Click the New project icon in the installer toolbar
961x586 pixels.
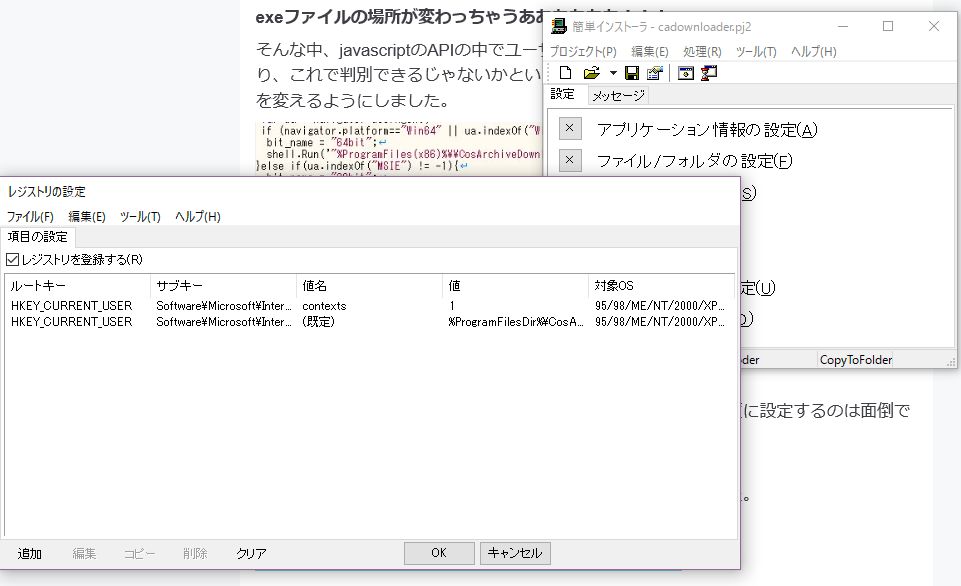(x=566, y=73)
